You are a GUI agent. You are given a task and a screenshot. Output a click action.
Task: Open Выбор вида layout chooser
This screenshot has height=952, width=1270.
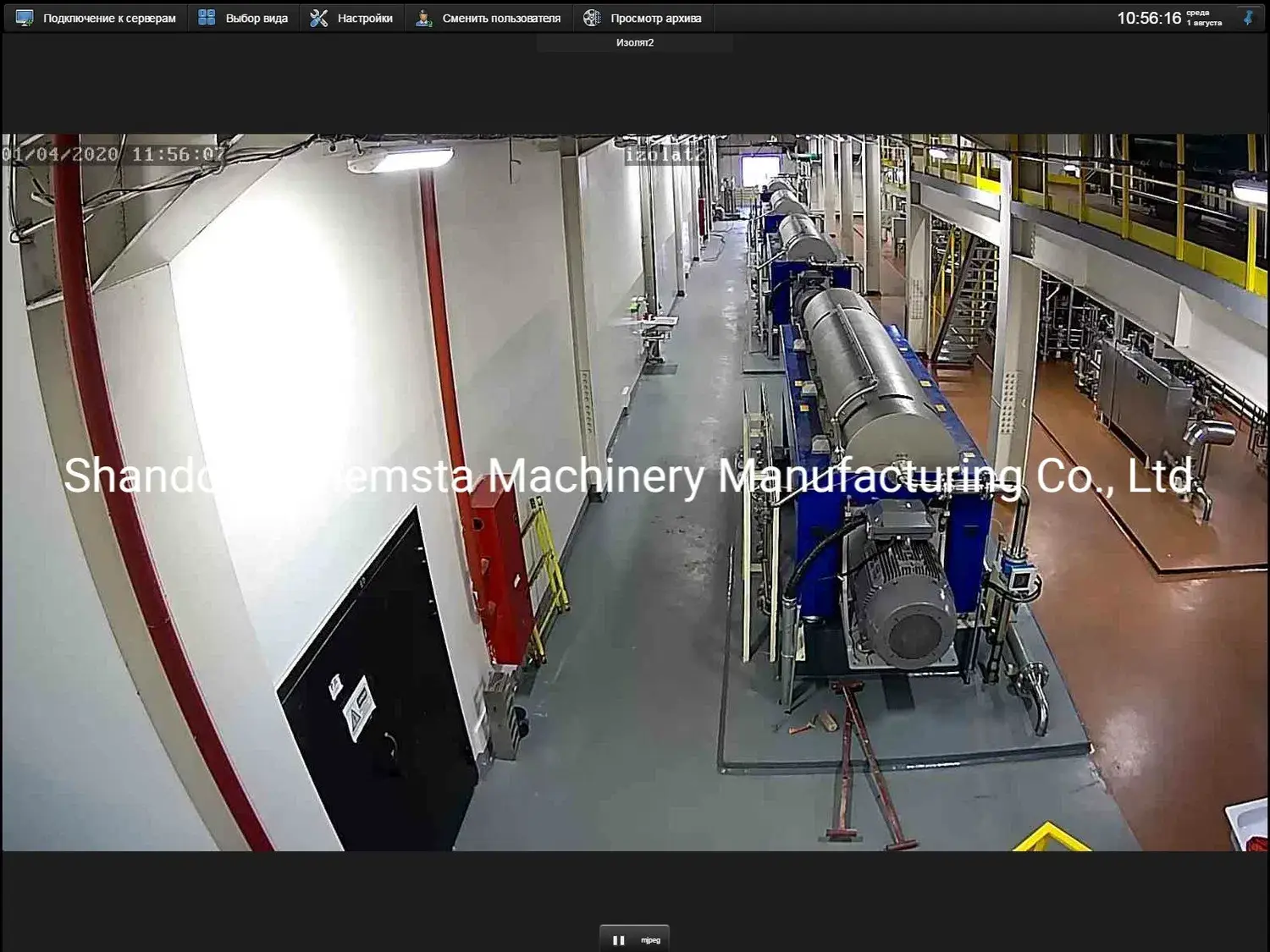pos(243,18)
